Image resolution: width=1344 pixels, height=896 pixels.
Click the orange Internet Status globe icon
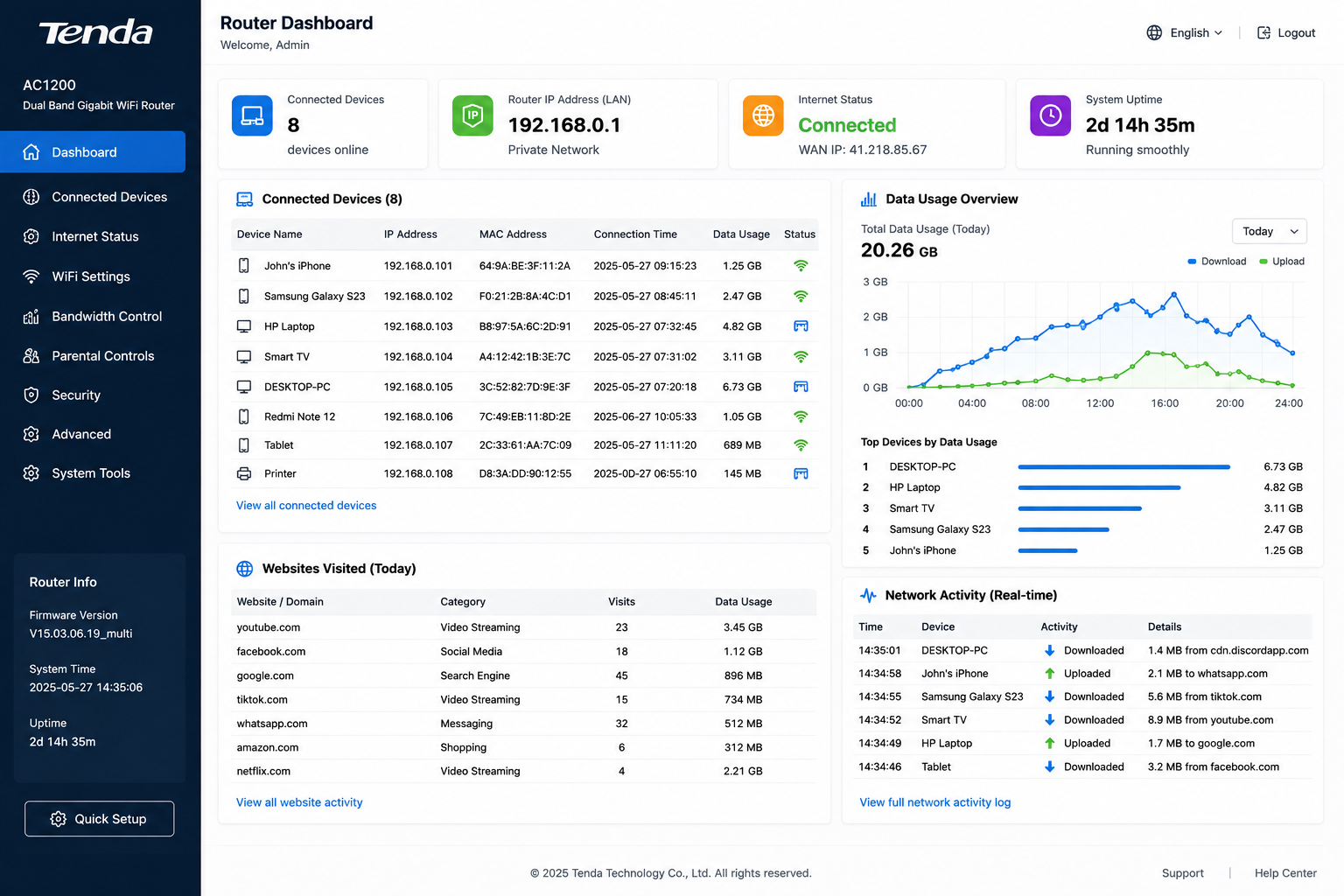point(763,115)
